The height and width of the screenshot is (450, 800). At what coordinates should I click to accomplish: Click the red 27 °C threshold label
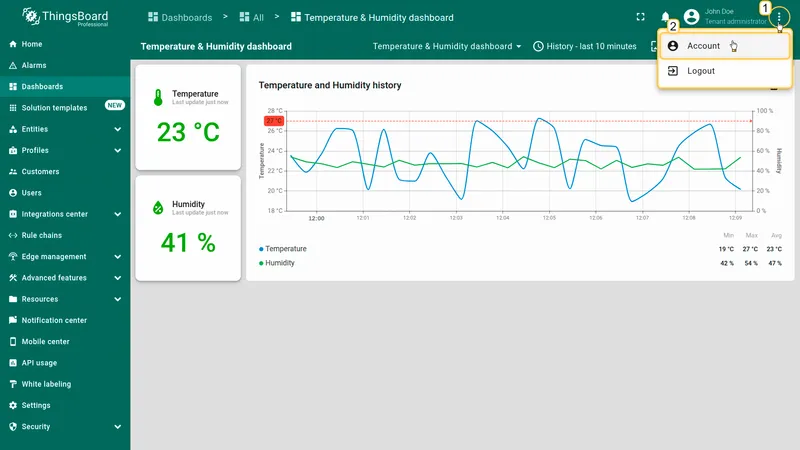(x=274, y=121)
